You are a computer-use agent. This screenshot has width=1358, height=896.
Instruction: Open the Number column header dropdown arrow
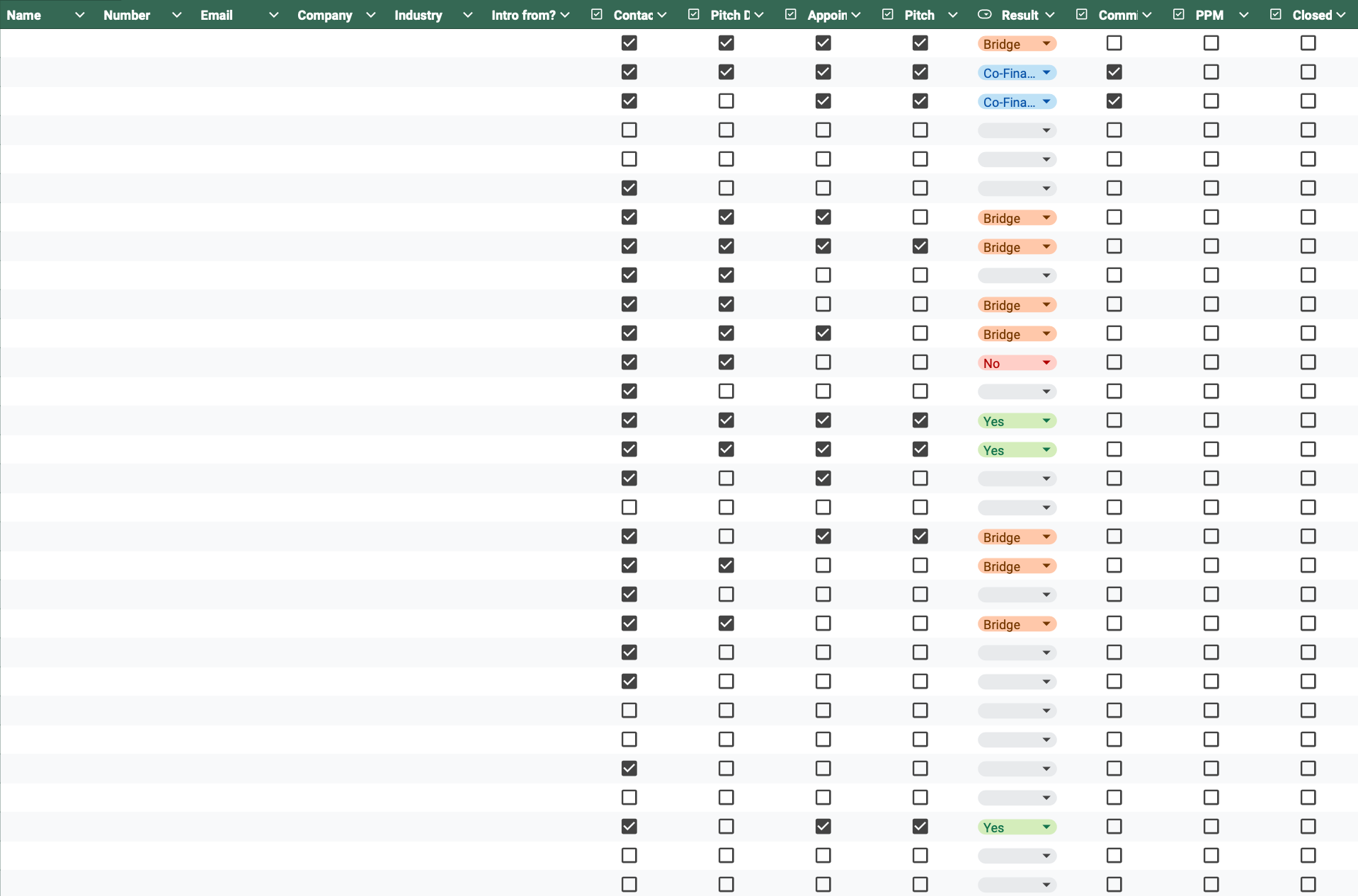pyautogui.click(x=176, y=15)
